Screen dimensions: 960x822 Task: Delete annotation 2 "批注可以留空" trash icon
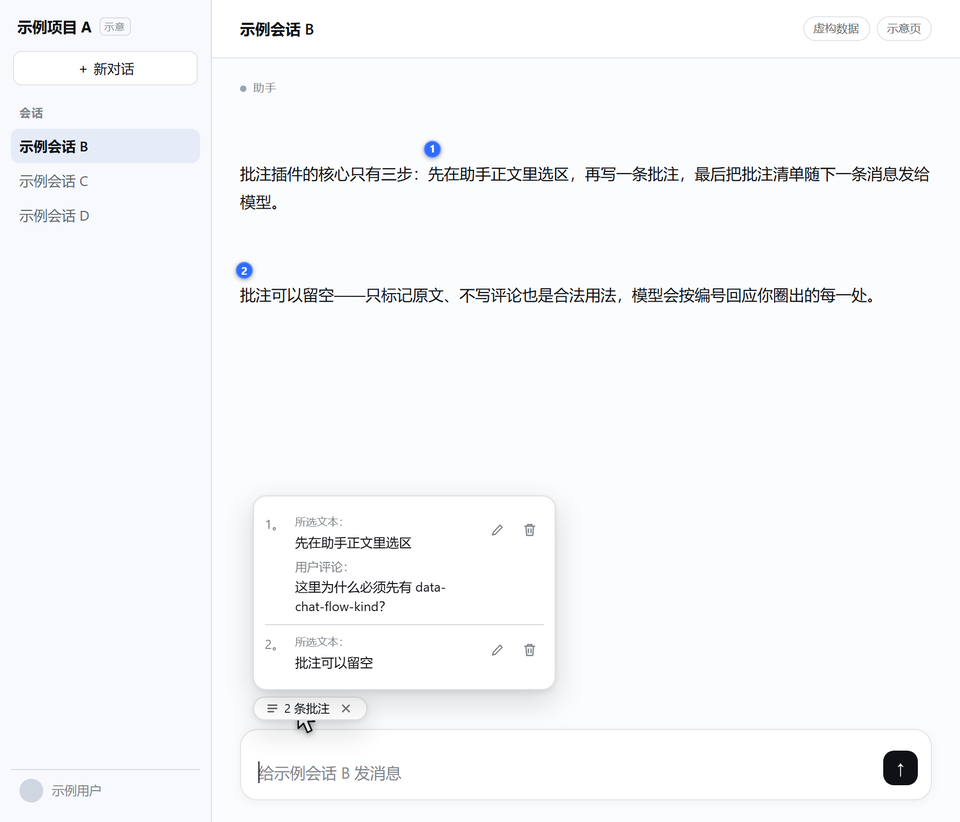tap(530, 650)
